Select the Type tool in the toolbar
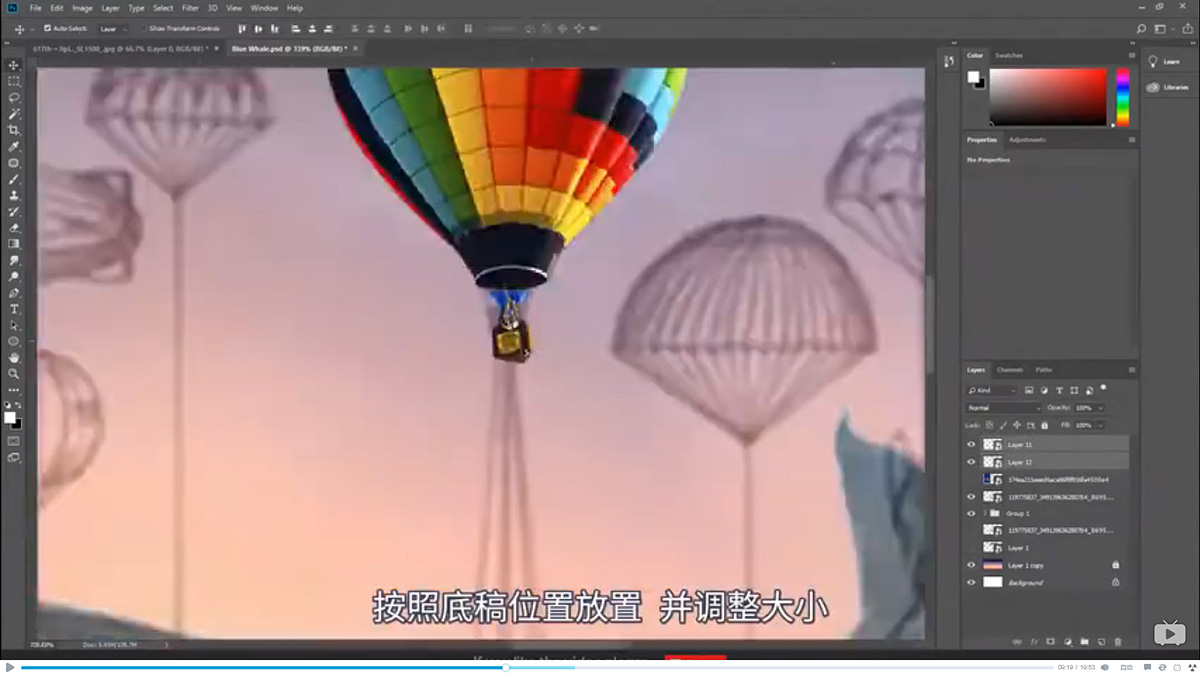Screen dimensions: 1200x675 click(14, 309)
